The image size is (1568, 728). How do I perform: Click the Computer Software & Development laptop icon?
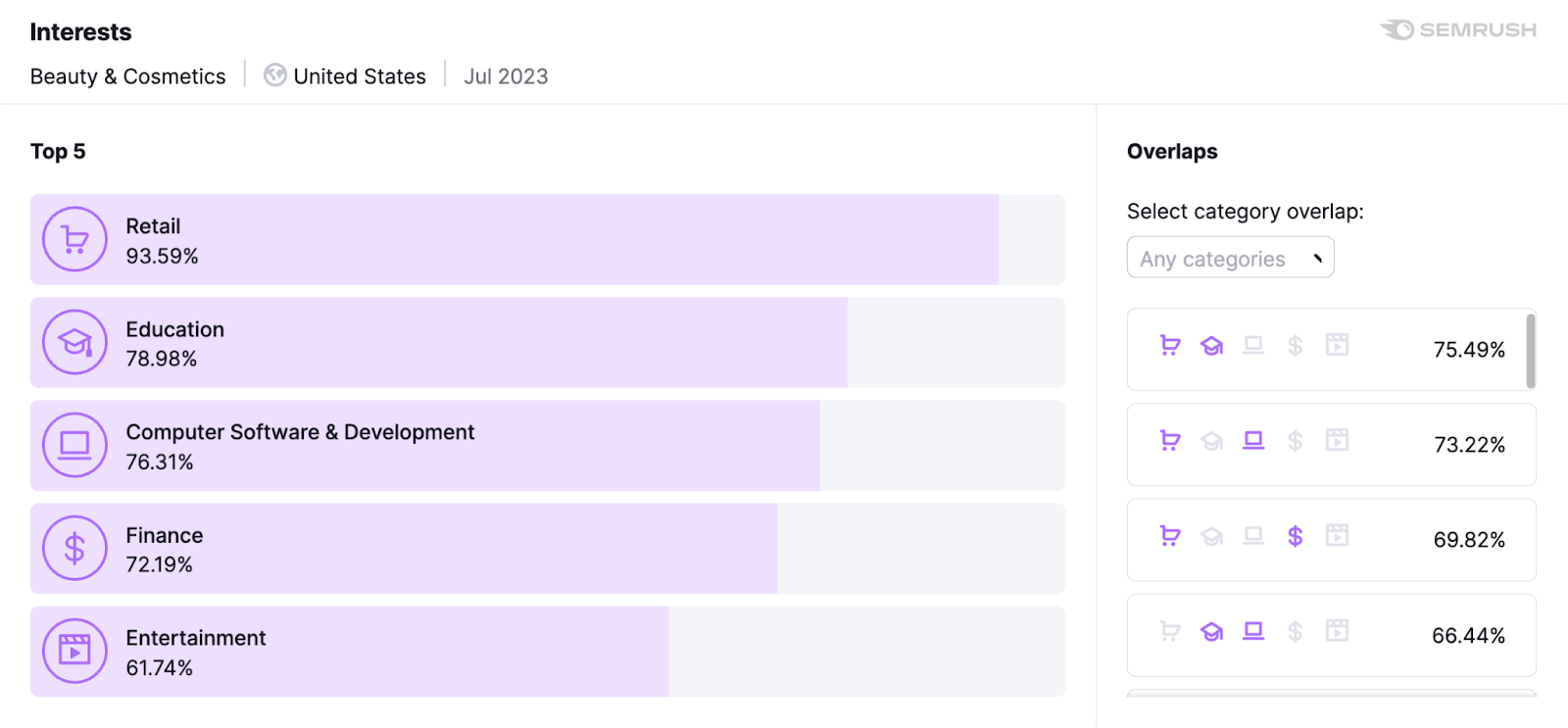click(73, 445)
